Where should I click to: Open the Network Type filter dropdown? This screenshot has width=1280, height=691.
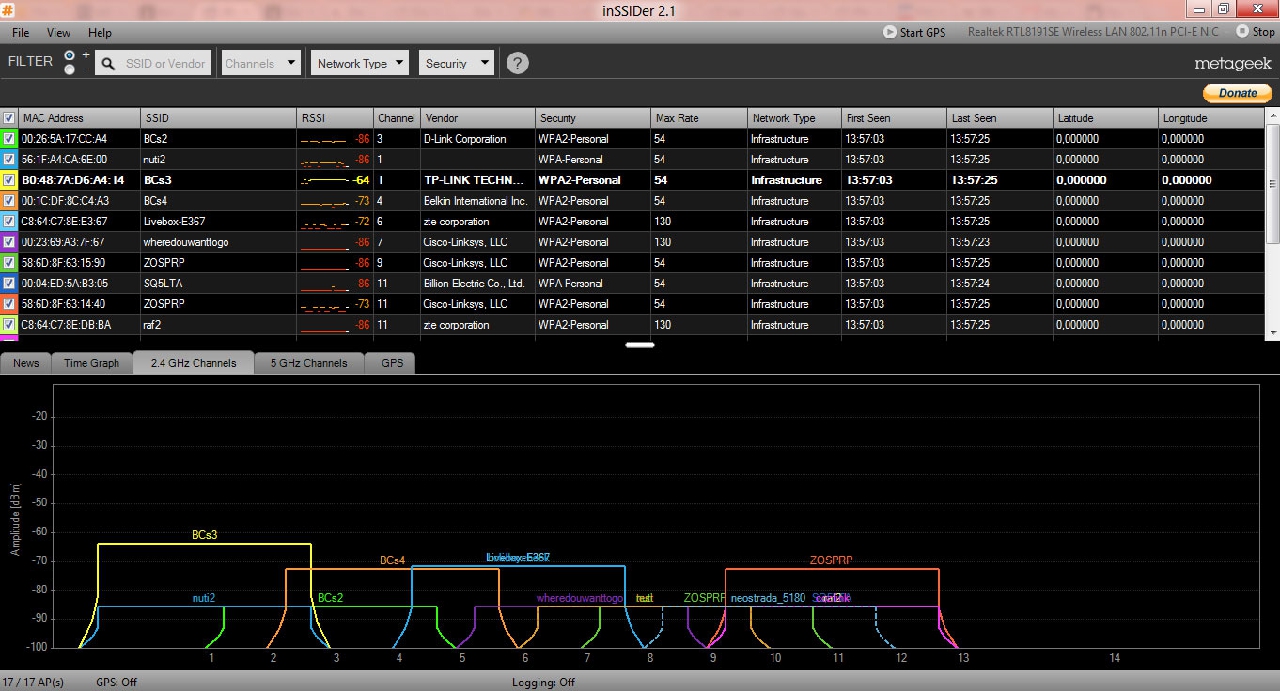359,63
